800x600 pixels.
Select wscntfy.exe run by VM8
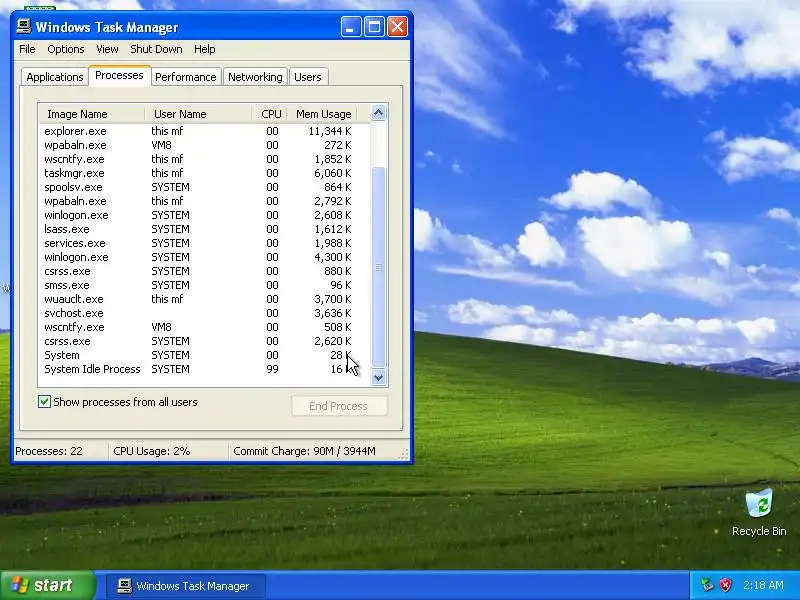click(x=204, y=327)
